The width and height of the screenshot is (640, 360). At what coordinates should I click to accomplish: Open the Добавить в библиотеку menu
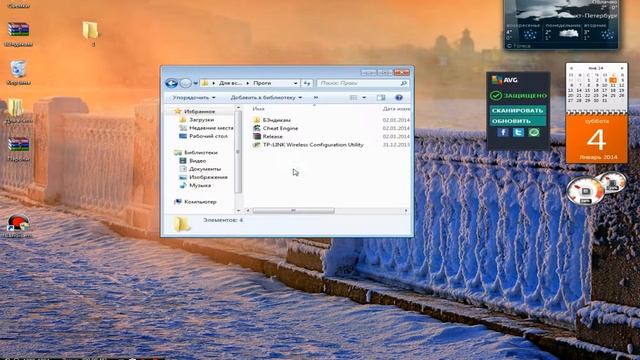(x=266, y=98)
